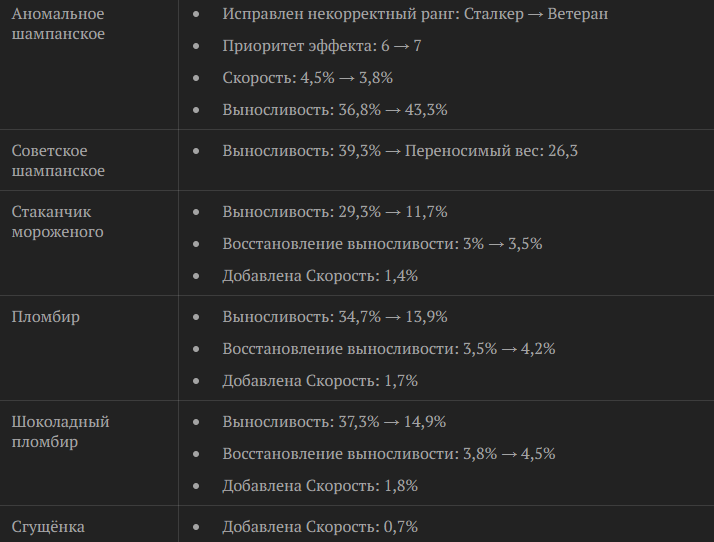The width and height of the screenshot is (714, 542).
Task: Select the line "Сталкер → Ветеран" rank fix
Action: coord(415,14)
